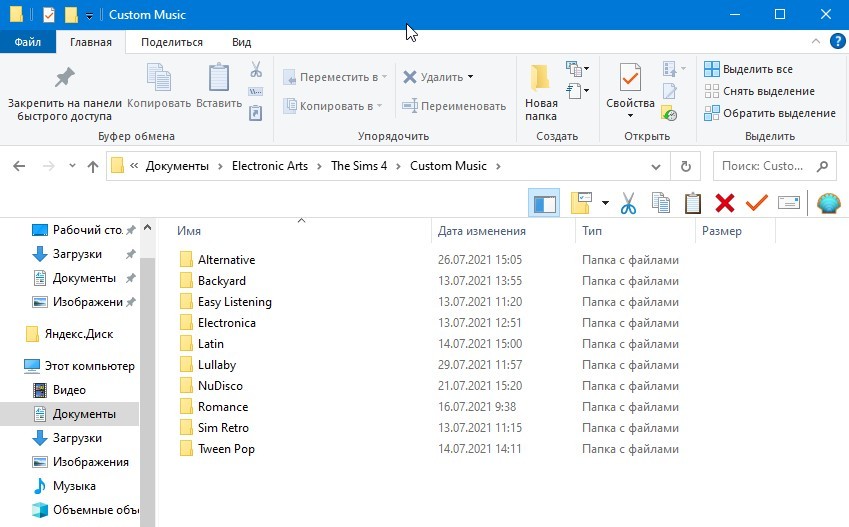
Task: Expand the Удалить dropdown arrow
Action: click(x=471, y=77)
